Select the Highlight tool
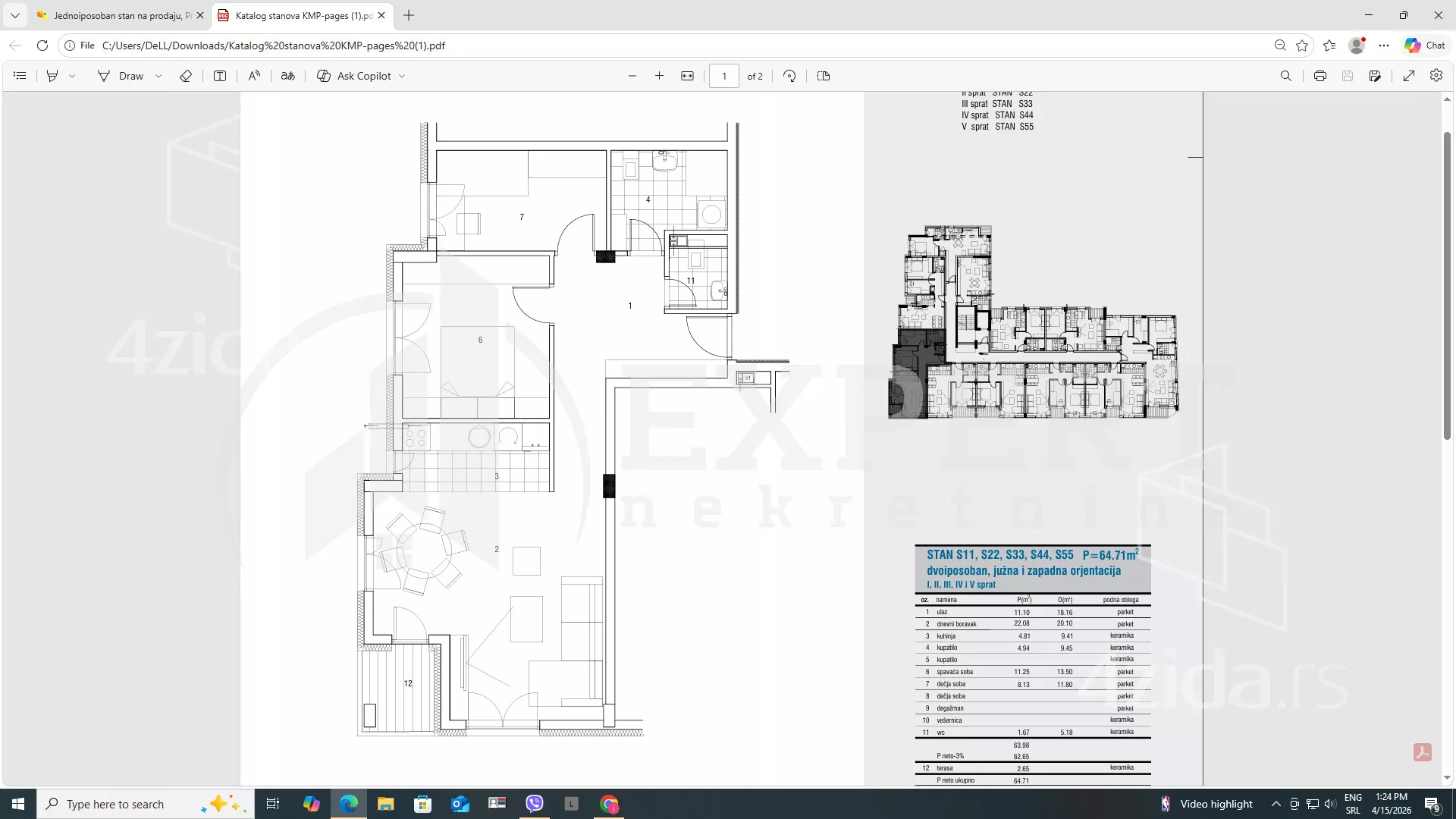 [52, 76]
